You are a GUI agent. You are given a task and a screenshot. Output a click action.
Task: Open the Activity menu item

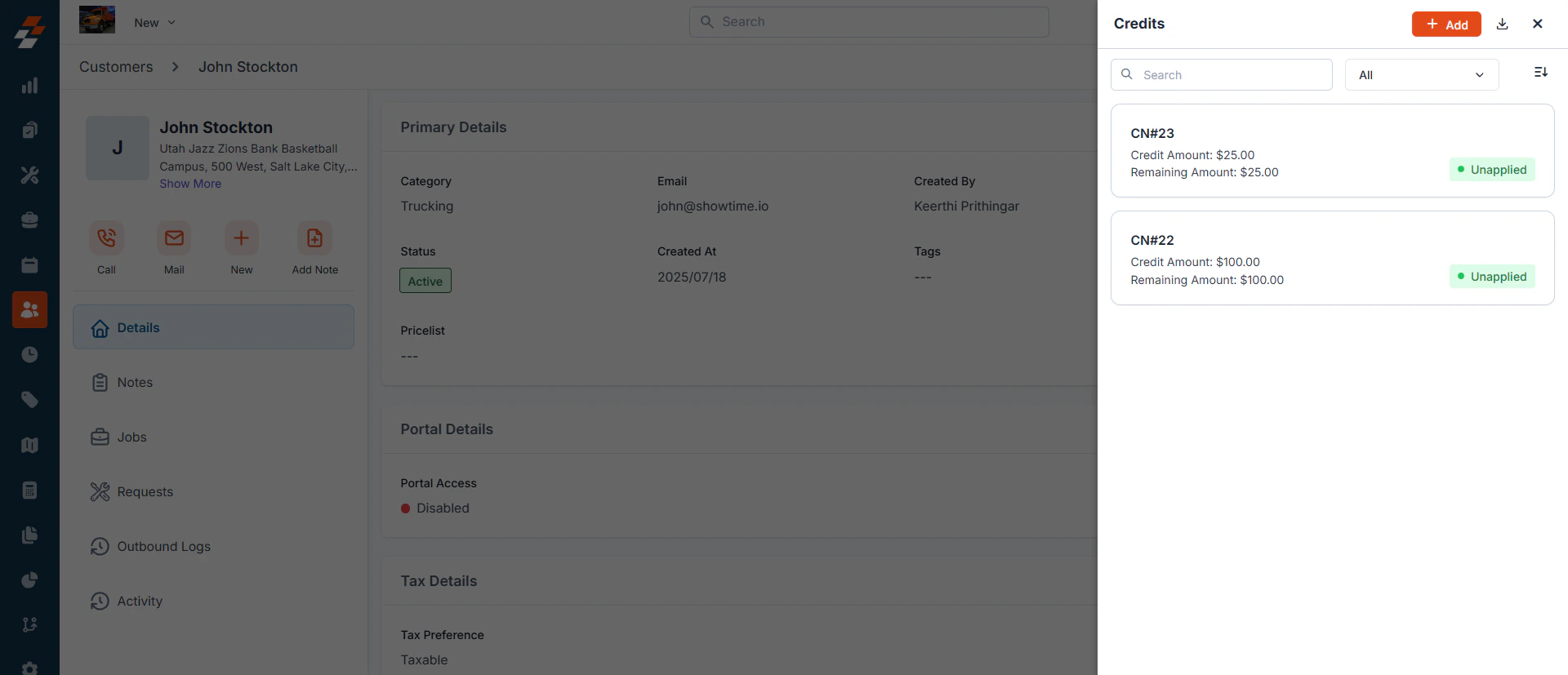(x=213, y=601)
